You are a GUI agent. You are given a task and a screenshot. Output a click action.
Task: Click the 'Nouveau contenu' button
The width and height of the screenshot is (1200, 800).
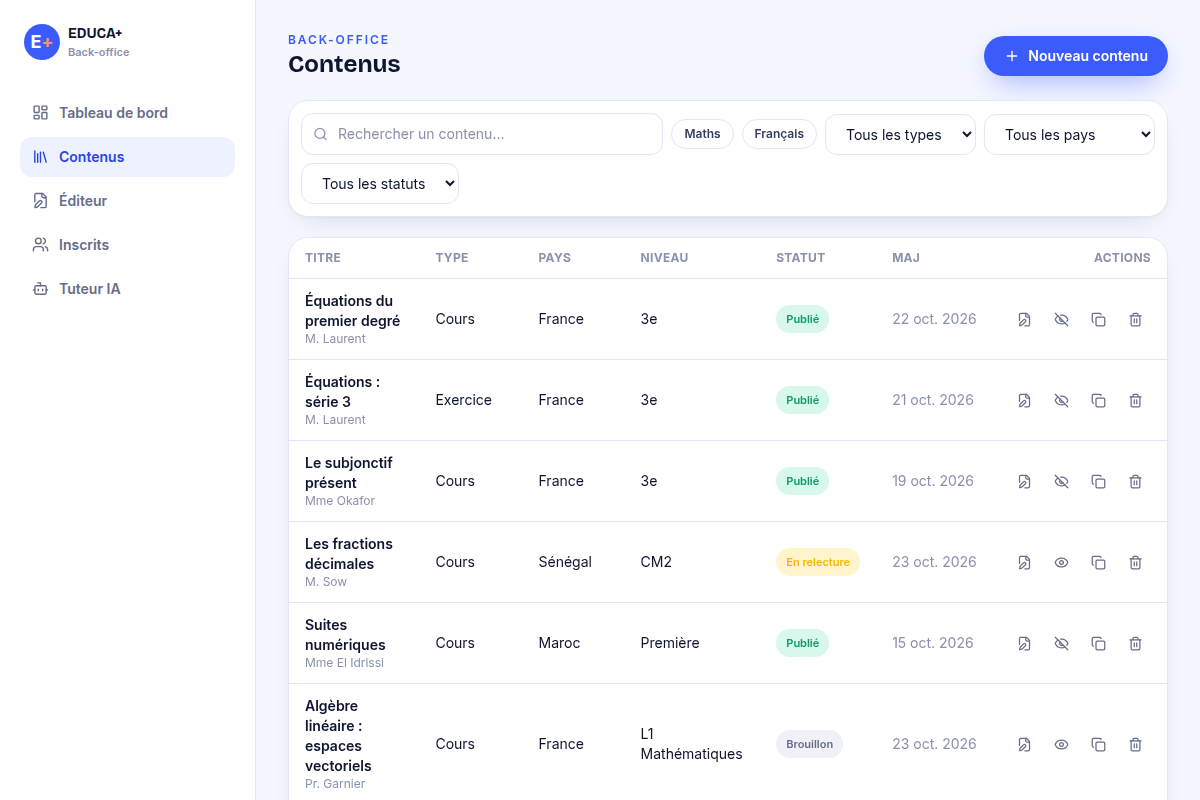1076,56
